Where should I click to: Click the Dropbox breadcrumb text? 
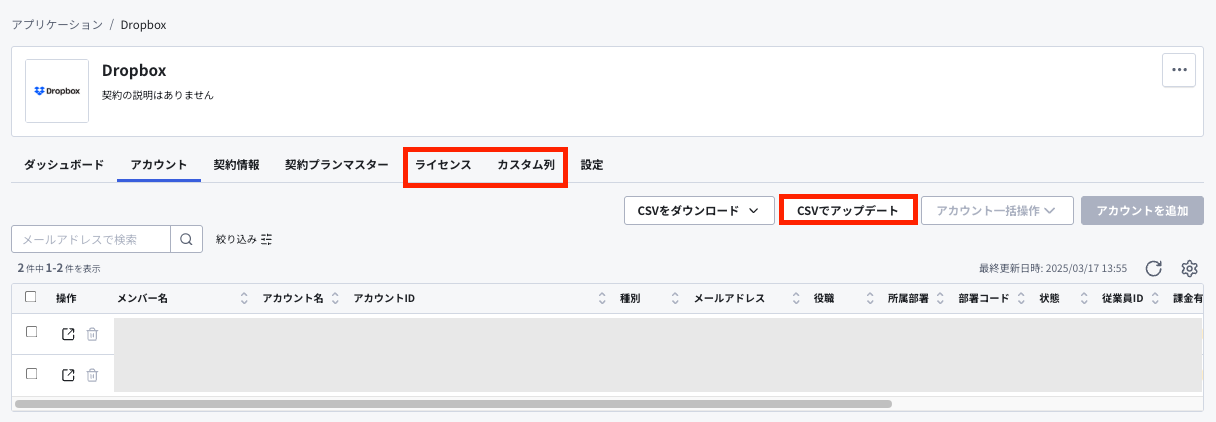(143, 25)
